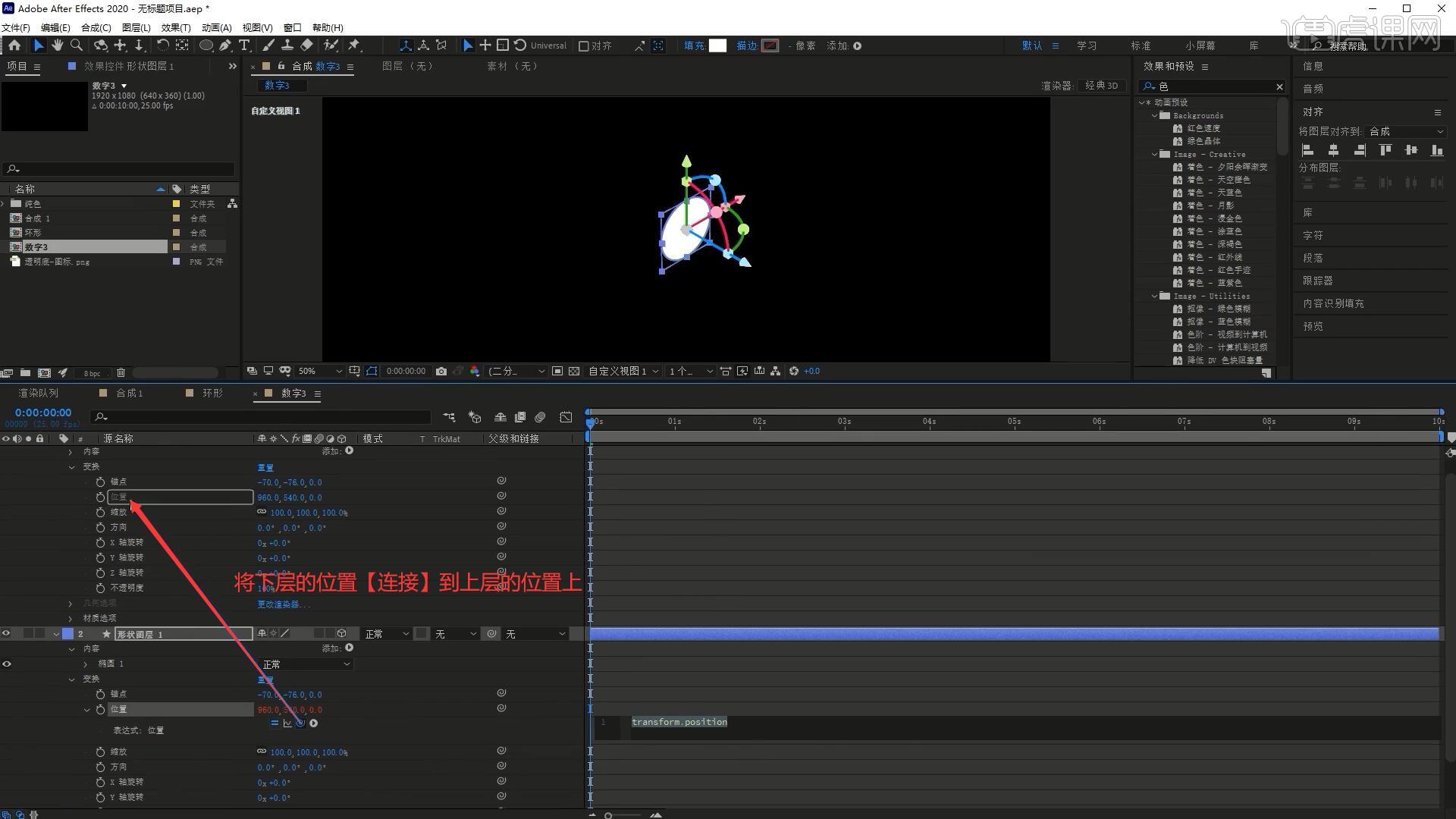Toggle expression enable equals icon
Viewport: 1456px width, 819px height.
click(x=275, y=723)
